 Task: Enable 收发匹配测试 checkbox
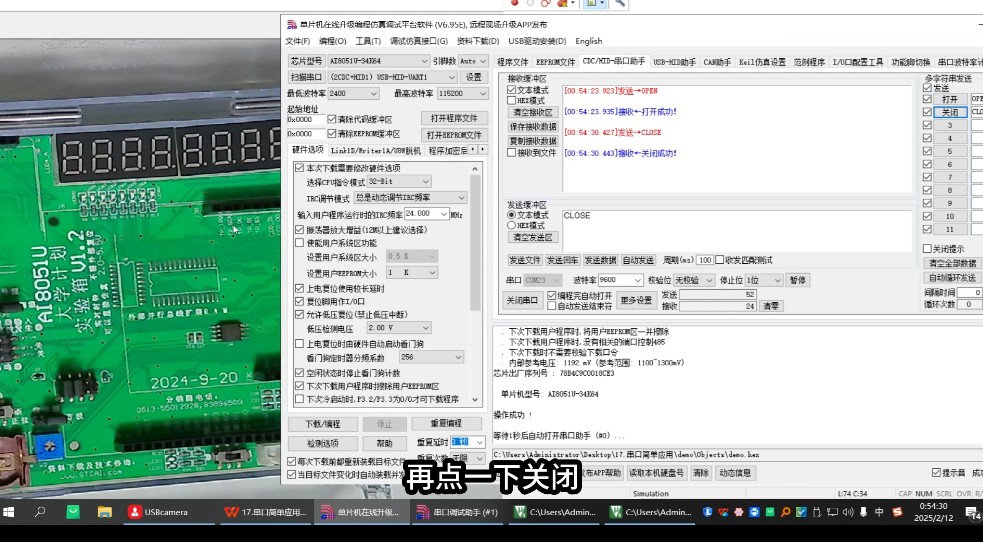tap(720, 259)
